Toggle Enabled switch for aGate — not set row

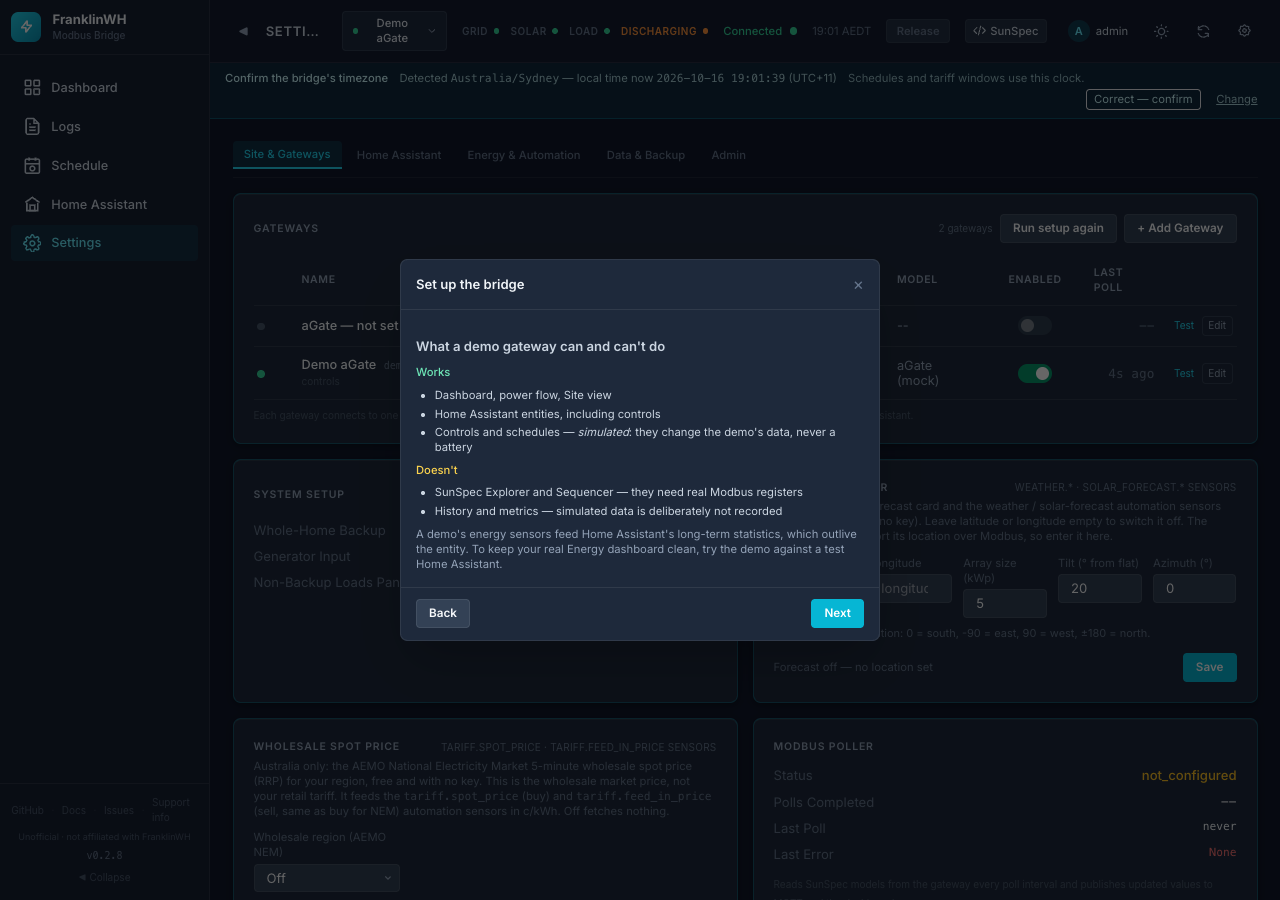pyautogui.click(x=1035, y=325)
